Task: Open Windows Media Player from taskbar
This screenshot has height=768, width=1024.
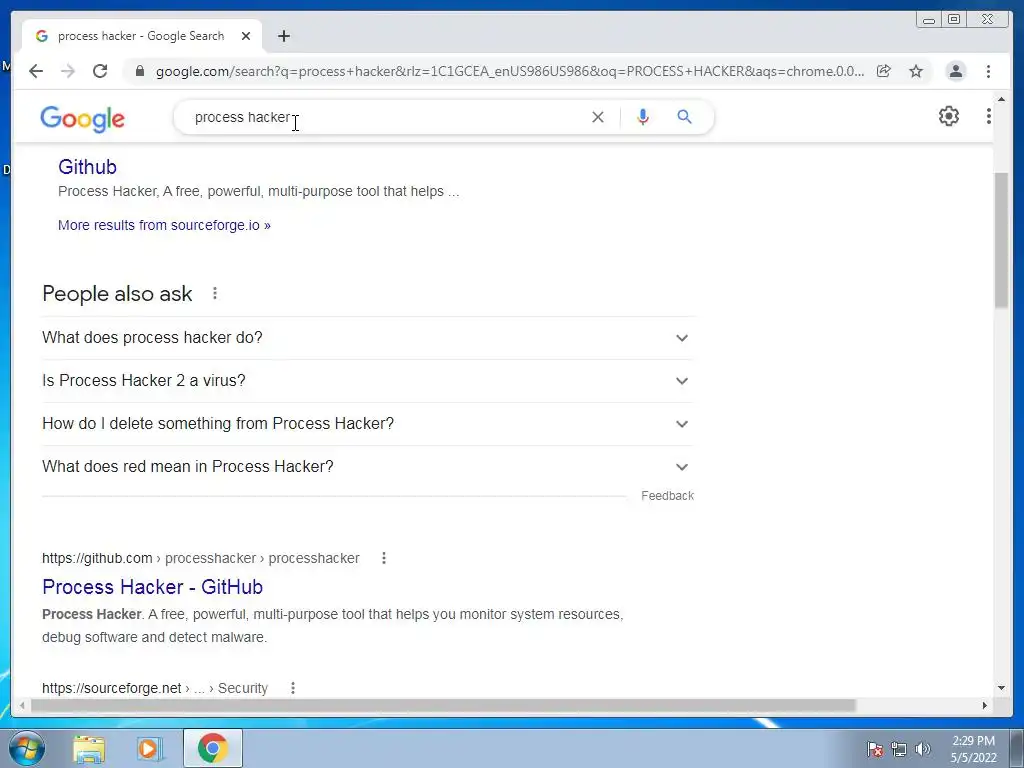Action: [x=149, y=749]
